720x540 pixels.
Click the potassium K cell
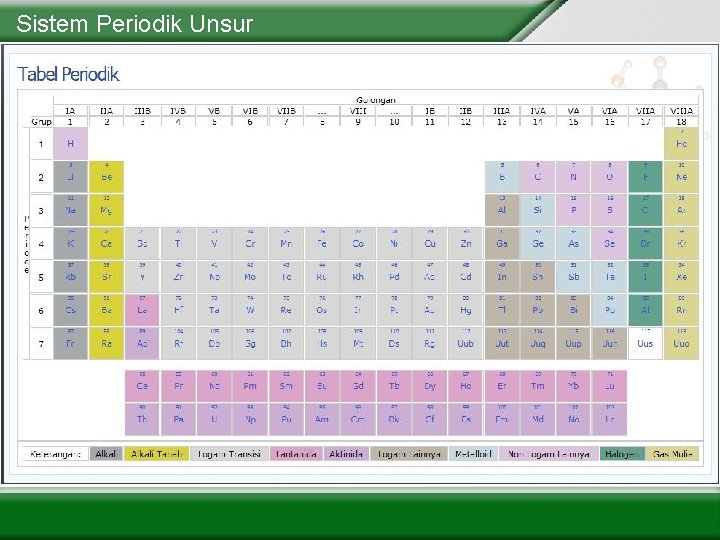point(70,243)
